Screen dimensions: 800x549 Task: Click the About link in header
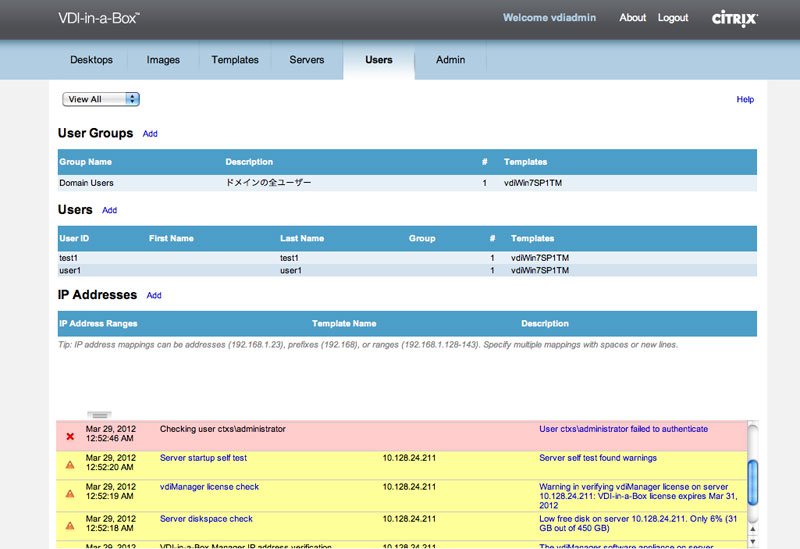pos(633,18)
